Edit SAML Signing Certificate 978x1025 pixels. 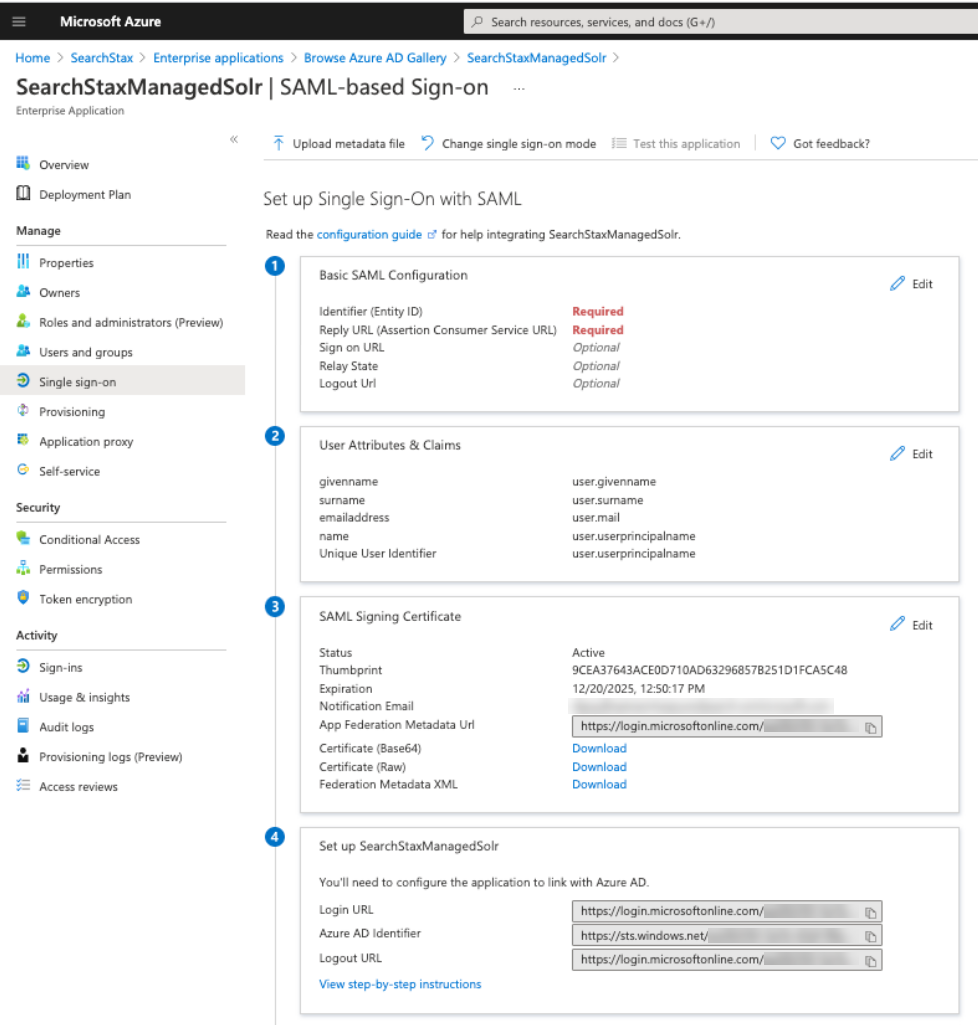click(911, 625)
